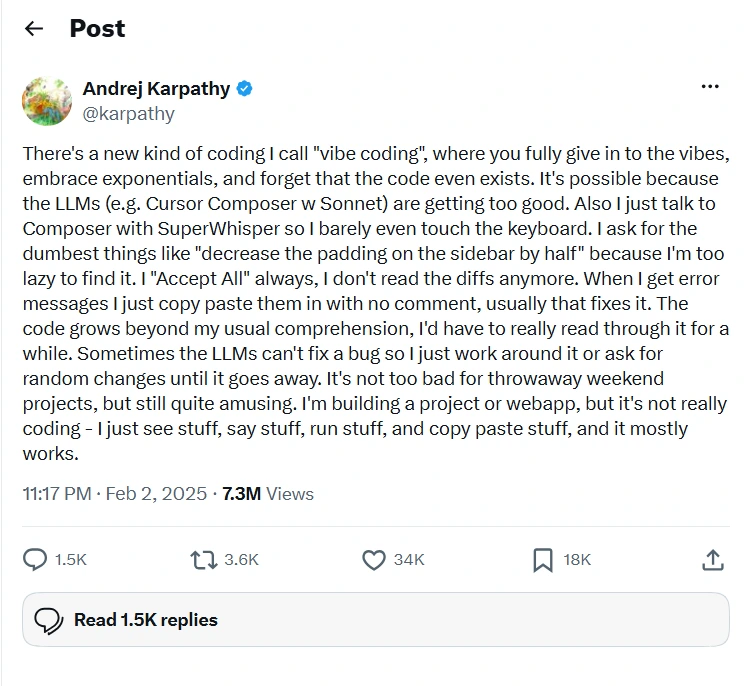Bookmark the post with bookmark icon
The image size is (748, 686).
pos(543,560)
